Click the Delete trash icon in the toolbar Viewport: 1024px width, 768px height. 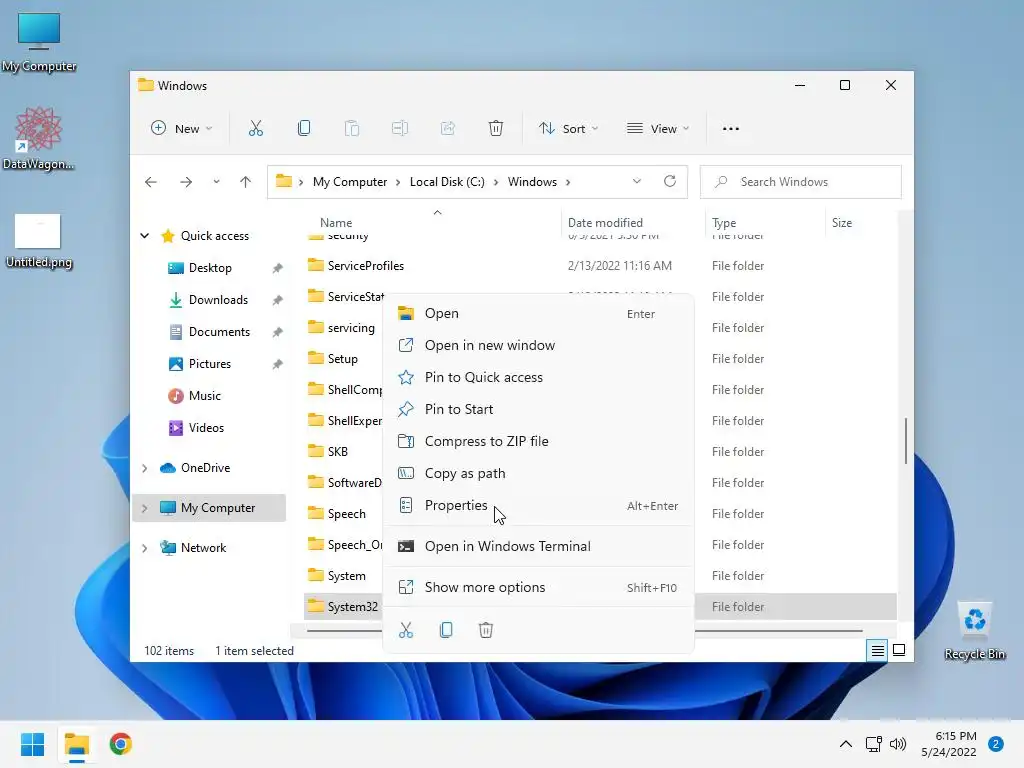pyautogui.click(x=496, y=129)
